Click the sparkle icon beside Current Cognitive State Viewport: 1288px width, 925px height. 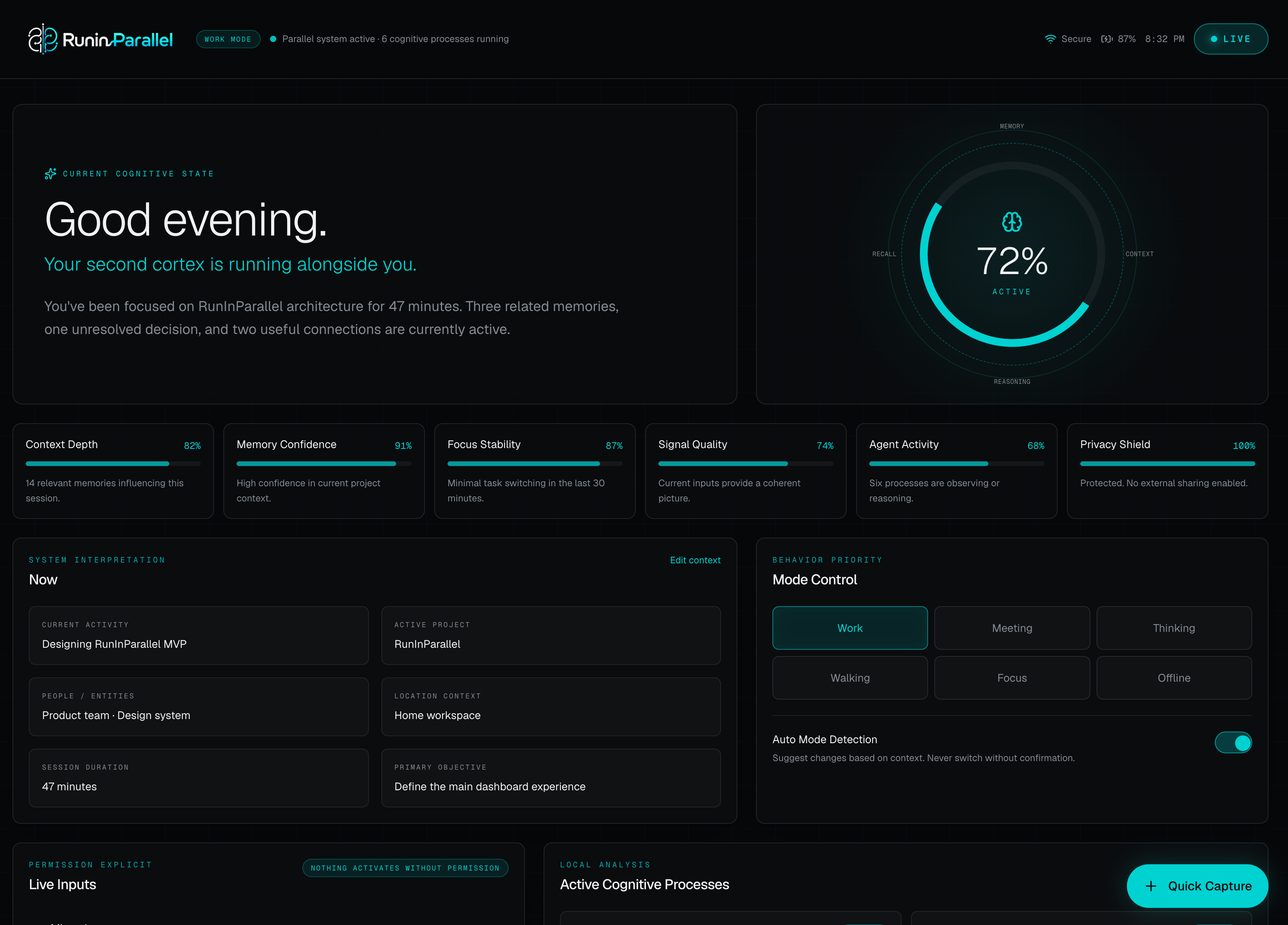pos(51,174)
